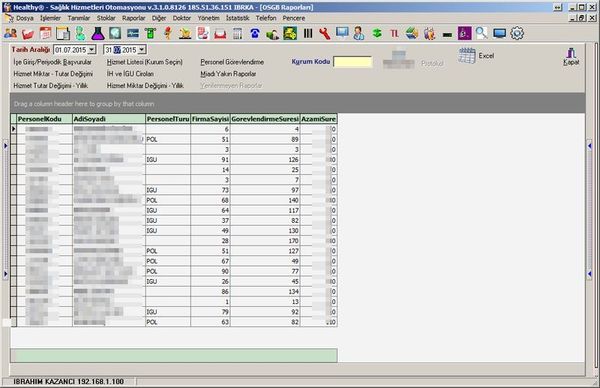Viewport: 600px width, 388px height.
Task: Open the skull x-ray radiology icon
Action: 115,33
